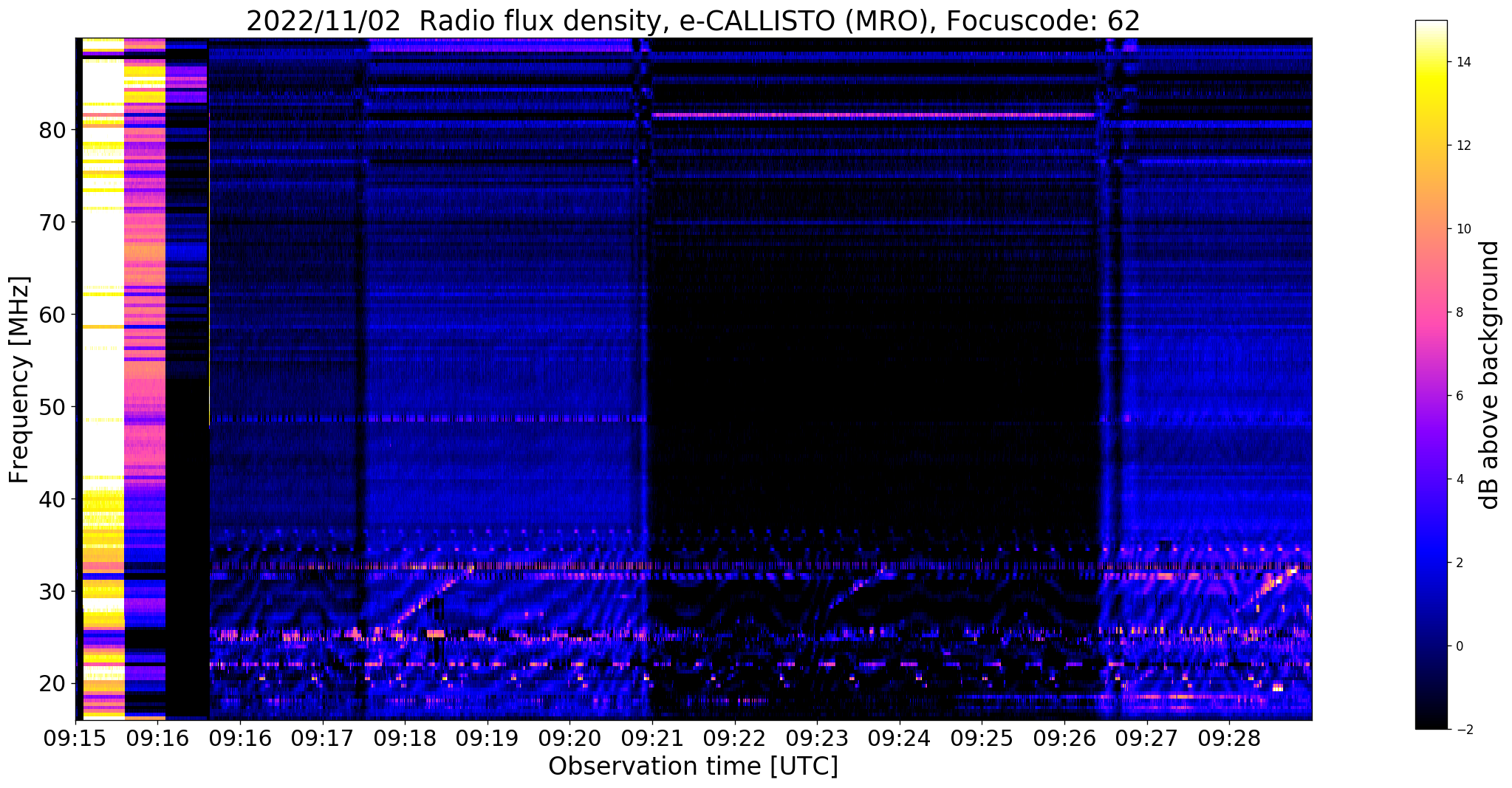This screenshot has width=1512, height=788.
Task: Click the 60 tick on frequency axis
Action: pyautogui.click(x=53, y=315)
